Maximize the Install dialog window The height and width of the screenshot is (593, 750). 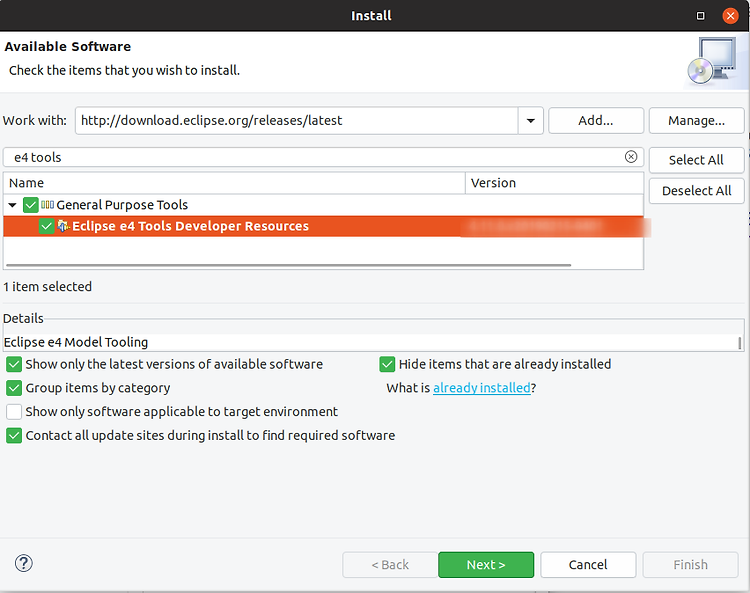pyautogui.click(x=700, y=16)
